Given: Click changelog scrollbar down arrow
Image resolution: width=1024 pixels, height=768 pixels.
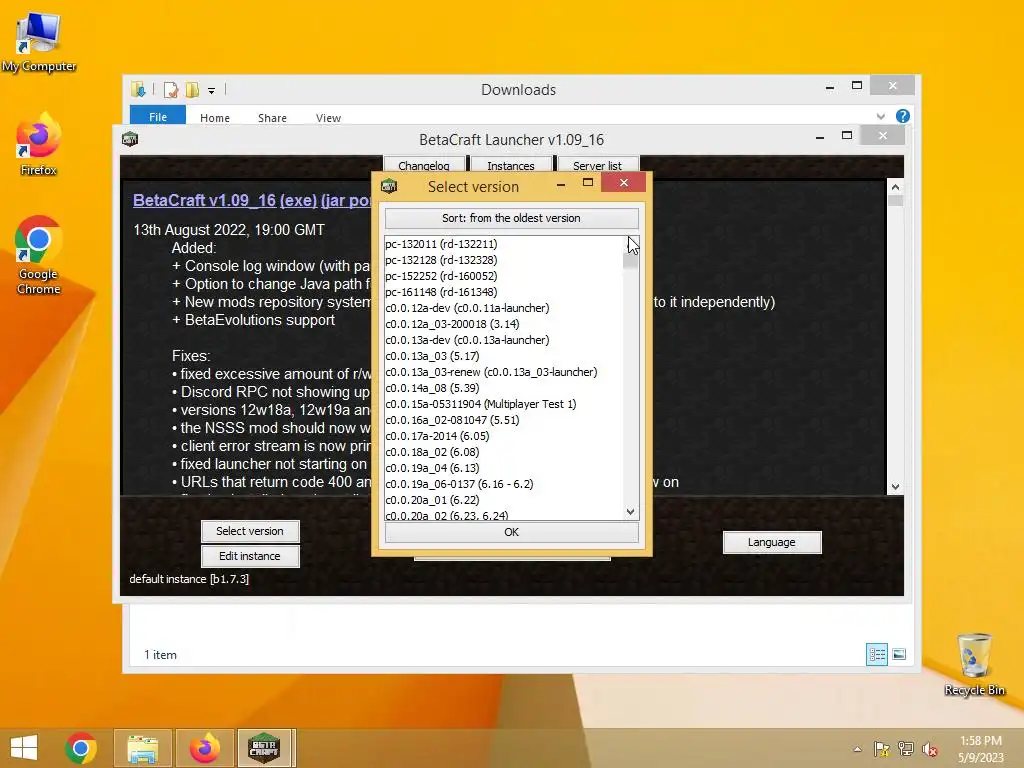Looking at the screenshot, I should tap(895, 487).
